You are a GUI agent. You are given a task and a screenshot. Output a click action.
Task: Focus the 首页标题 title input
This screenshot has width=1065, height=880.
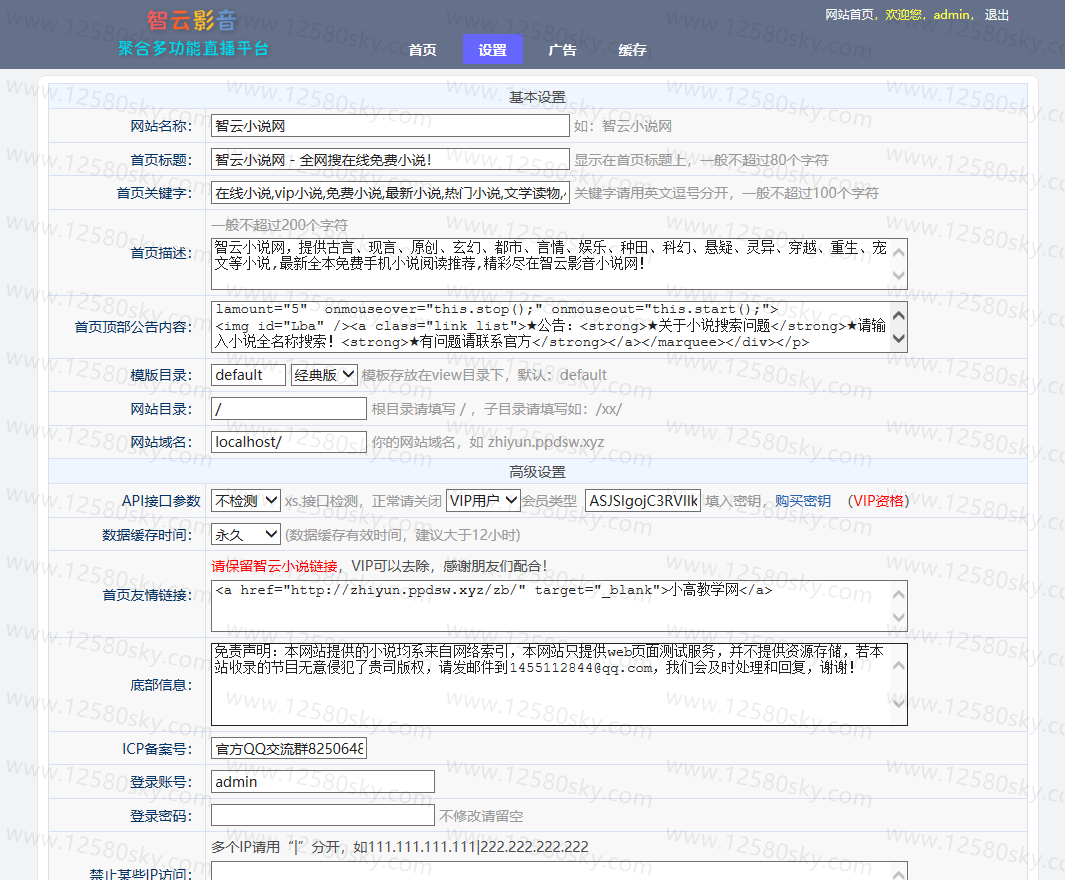tap(390, 159)
